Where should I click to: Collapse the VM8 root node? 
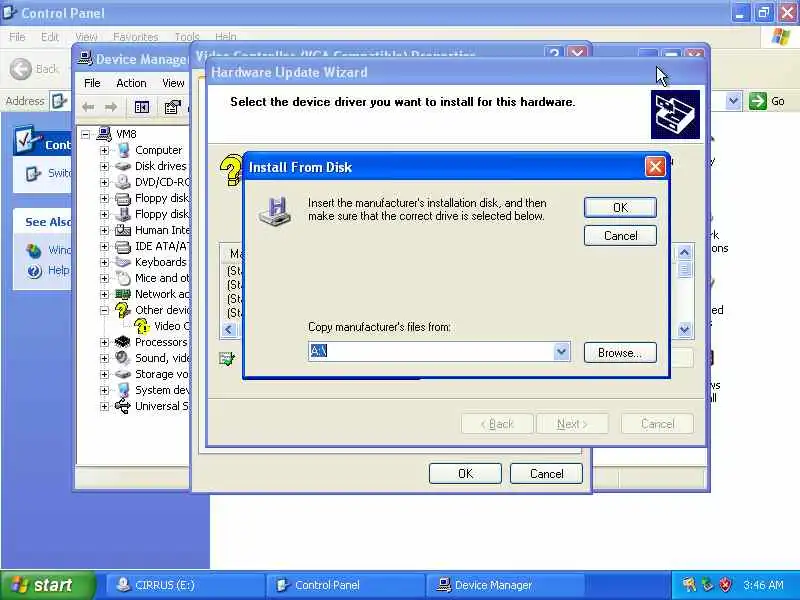click(85, 134)
